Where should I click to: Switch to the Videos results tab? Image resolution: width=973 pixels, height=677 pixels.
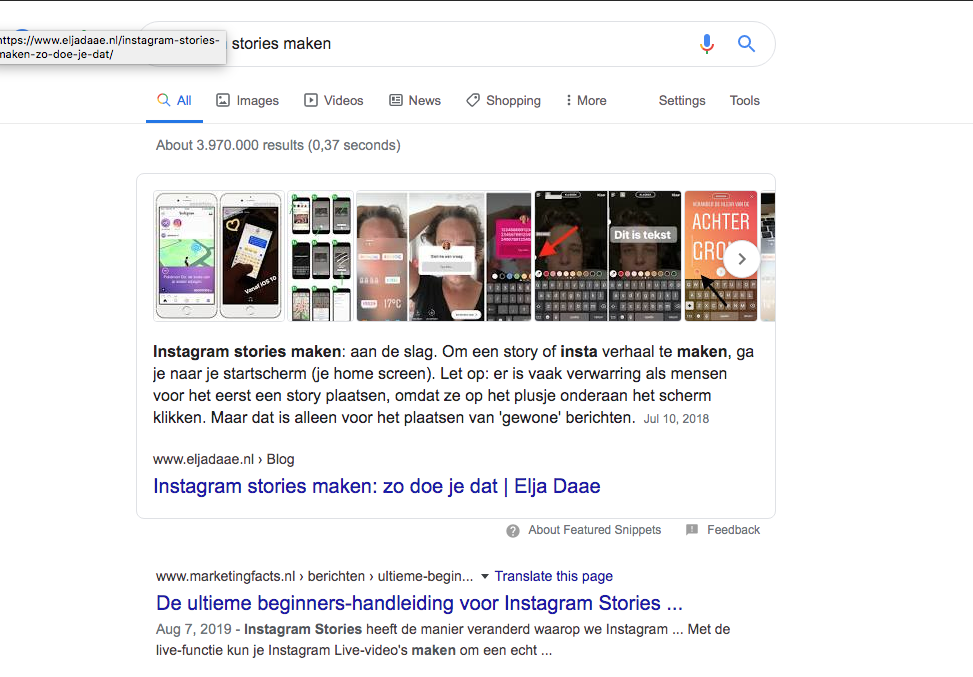[x=333, y=101]
